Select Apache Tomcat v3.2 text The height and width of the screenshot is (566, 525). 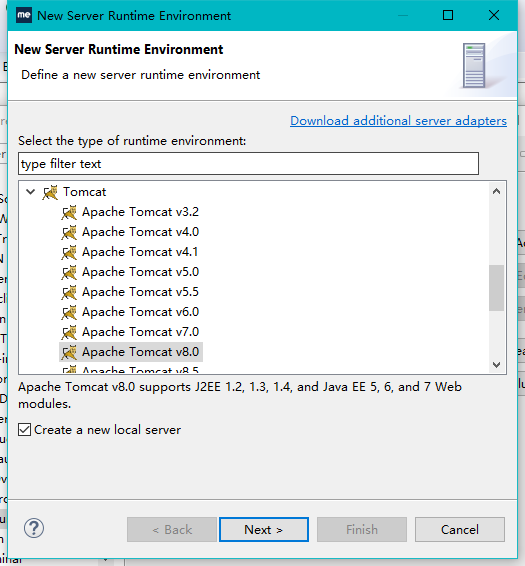coord(140,212)
